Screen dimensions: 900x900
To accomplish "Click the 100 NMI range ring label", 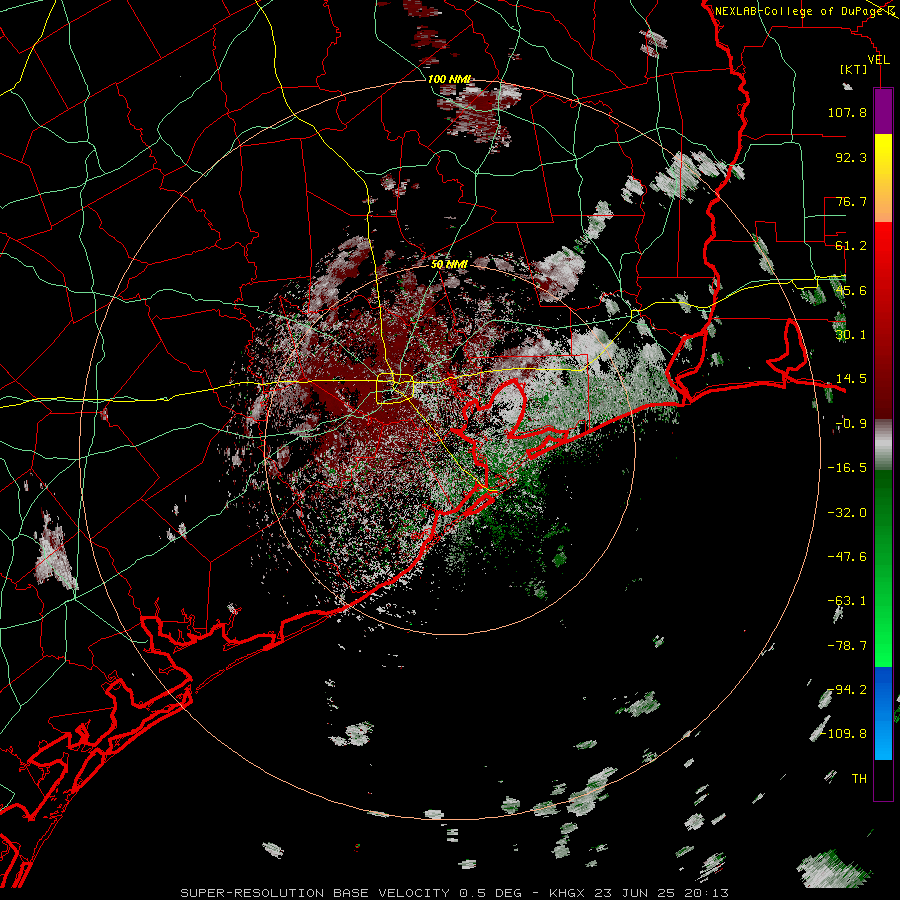I will (449, 79).
